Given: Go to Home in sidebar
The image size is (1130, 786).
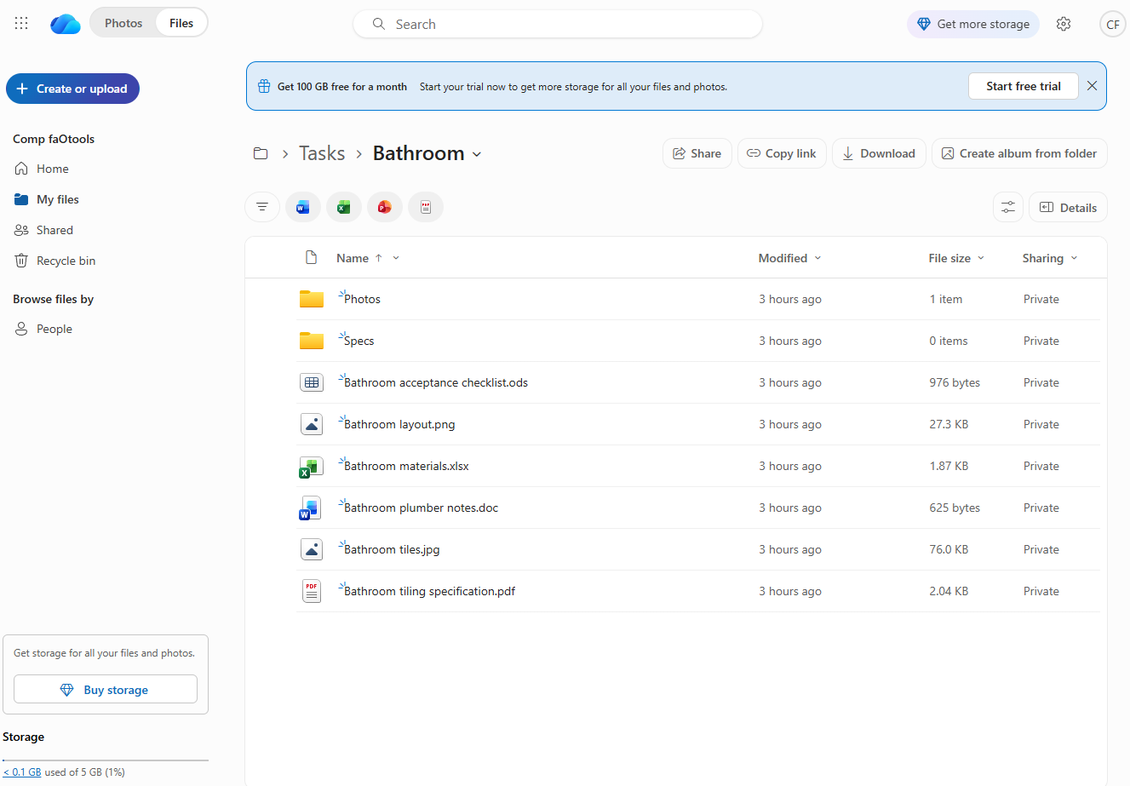Looking at the screenshot, I should pyautogui.click(x=53, y=169).
